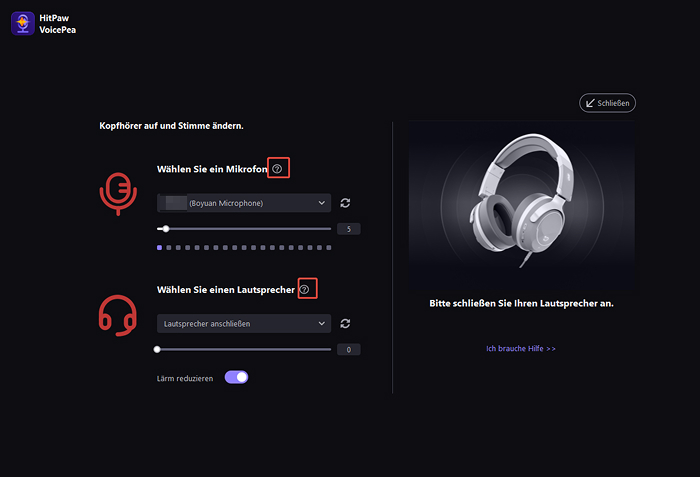
Task: Click the HitPaw VoicePea app logo
Action: point(23,23)
